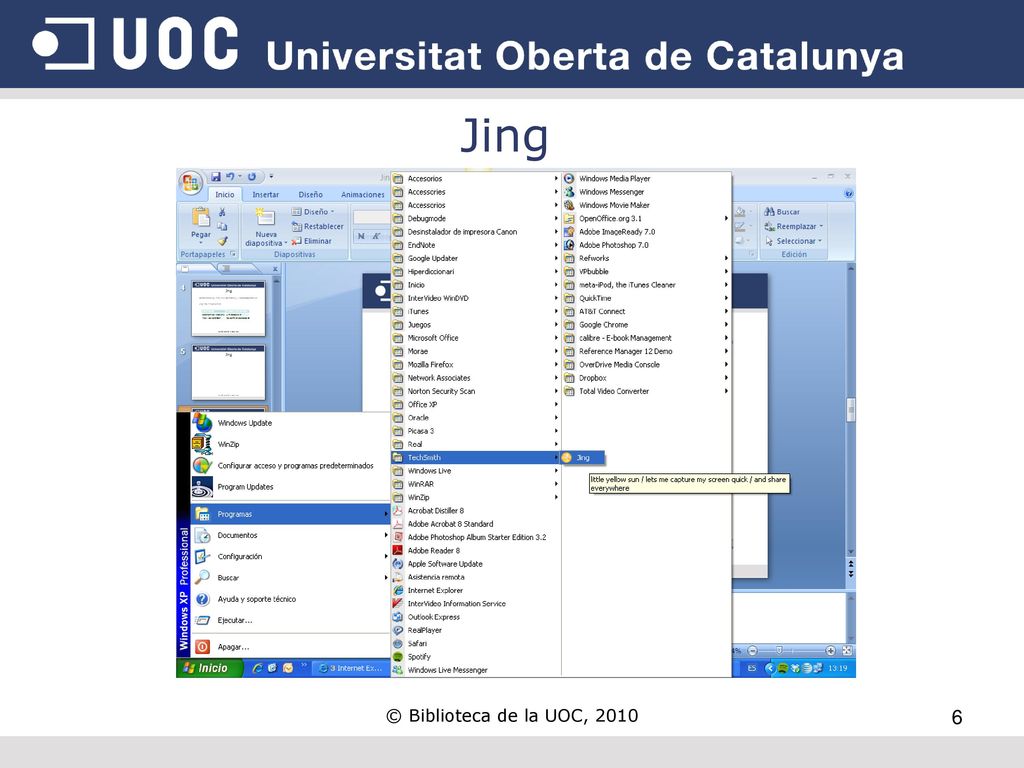Viewport: 1024px width, 768px height.
Task: Open Ayuda y soporte técnico
Action: pyautogui.click(x=291, y=599)
